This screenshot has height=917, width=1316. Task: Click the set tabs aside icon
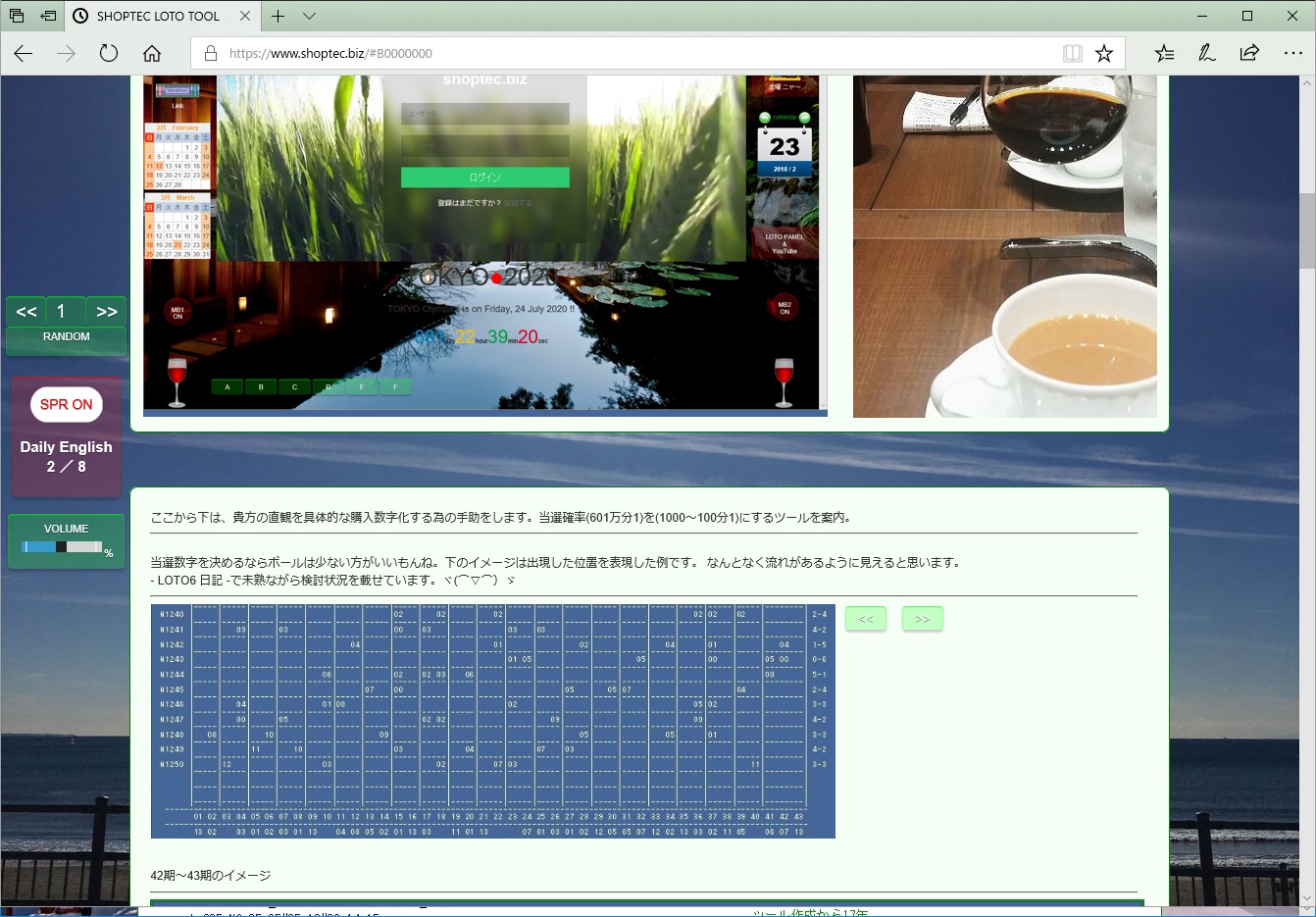pyautogui.click(x=48, y=16)
